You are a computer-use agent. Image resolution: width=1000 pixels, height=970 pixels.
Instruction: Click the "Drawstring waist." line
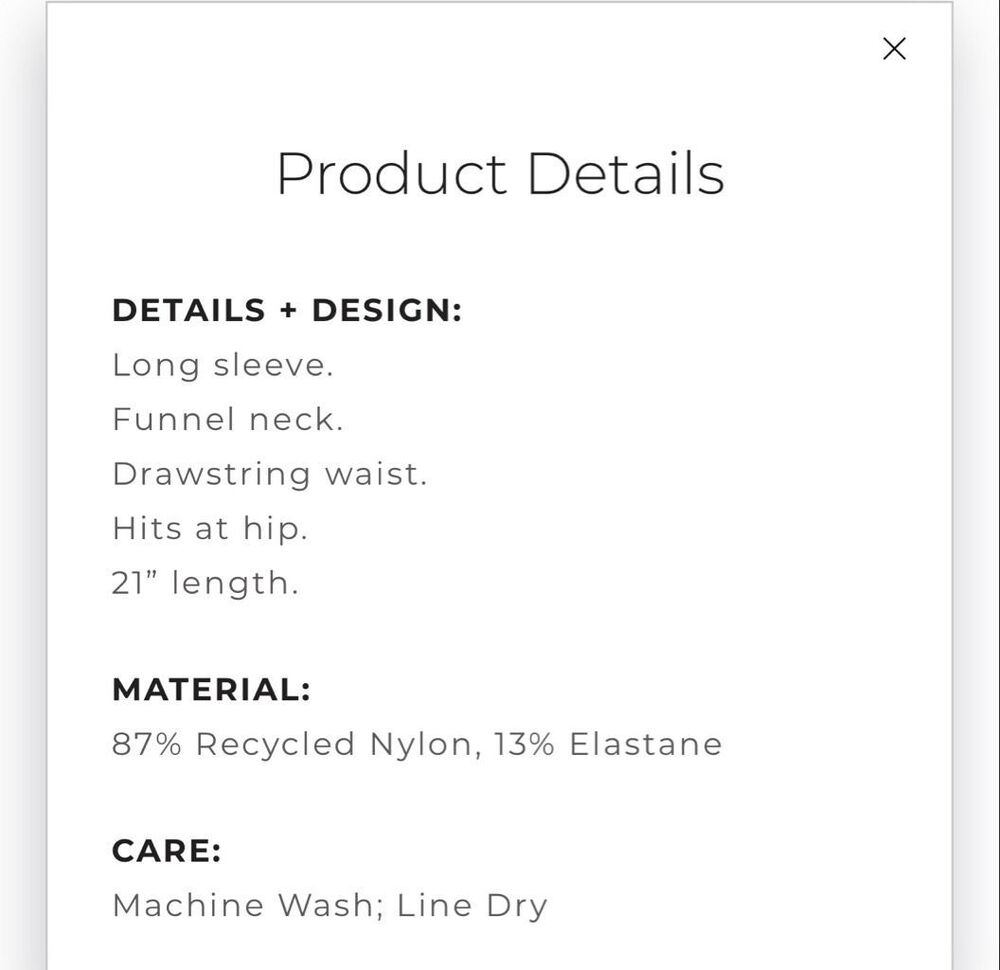click(270, 475)
